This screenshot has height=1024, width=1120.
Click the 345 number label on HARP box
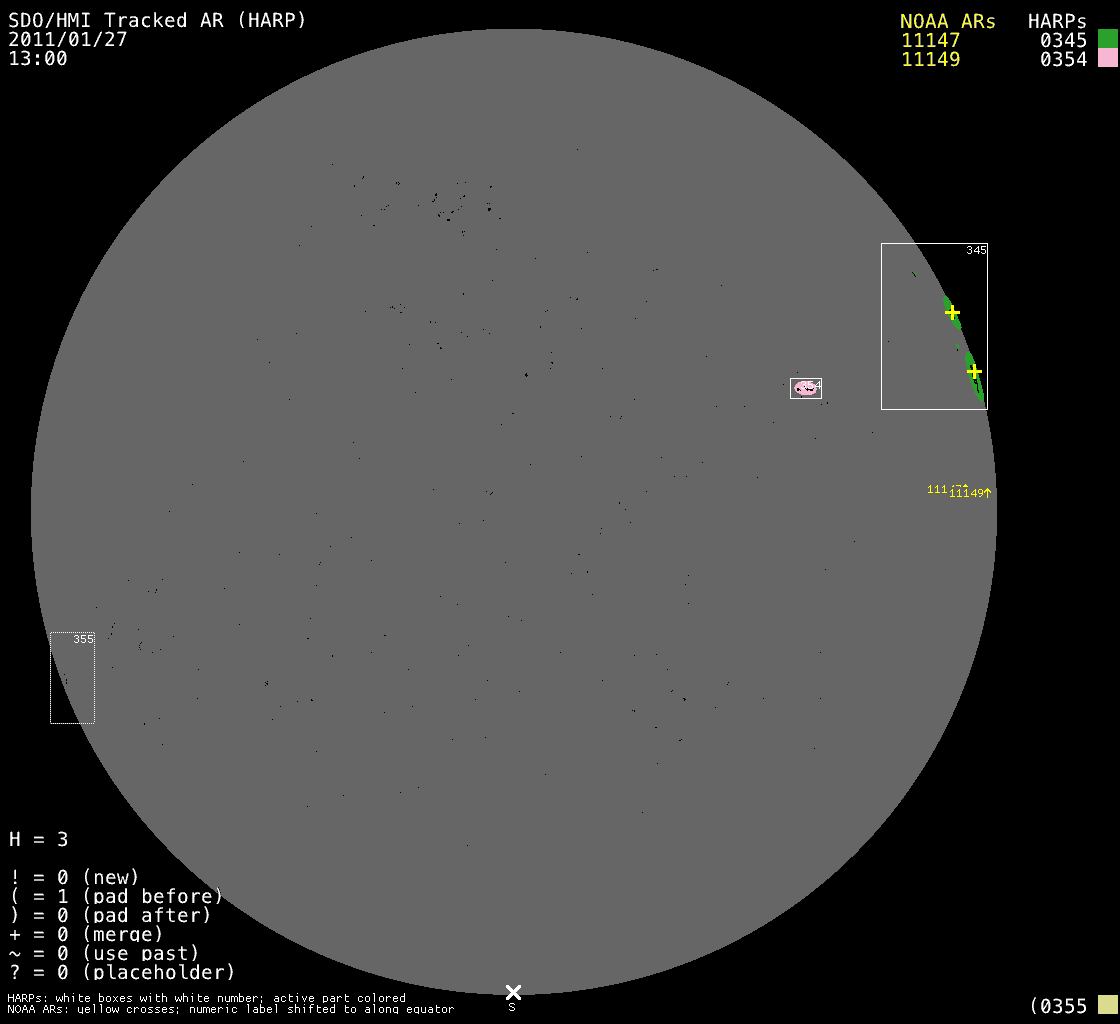(976, 250)
